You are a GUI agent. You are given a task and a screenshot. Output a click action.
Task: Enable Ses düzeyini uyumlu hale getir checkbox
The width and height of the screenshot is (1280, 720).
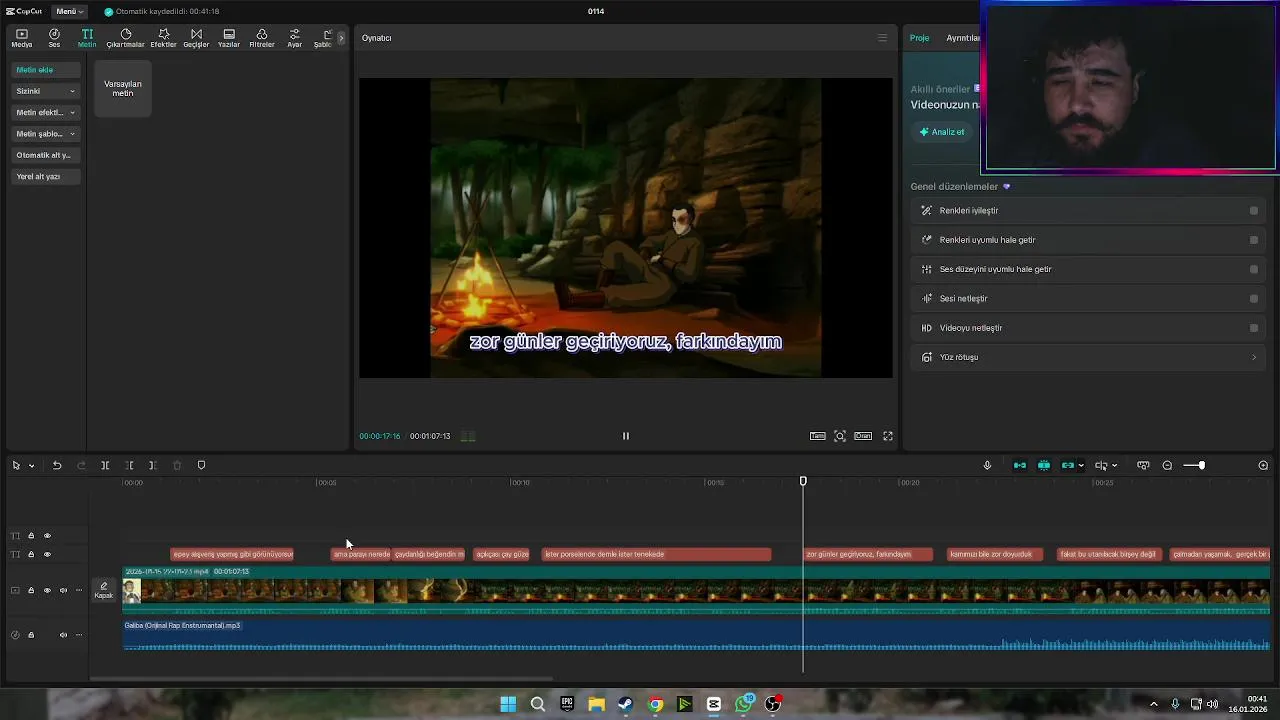(x=1254, y=269)
